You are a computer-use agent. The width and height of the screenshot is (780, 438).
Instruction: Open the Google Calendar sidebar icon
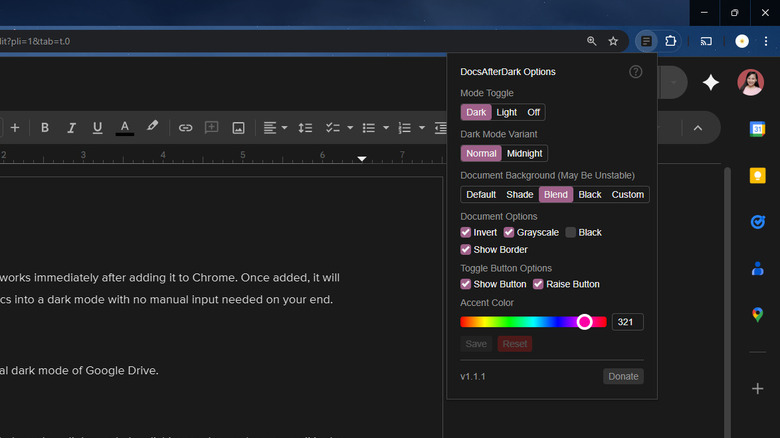758,129
